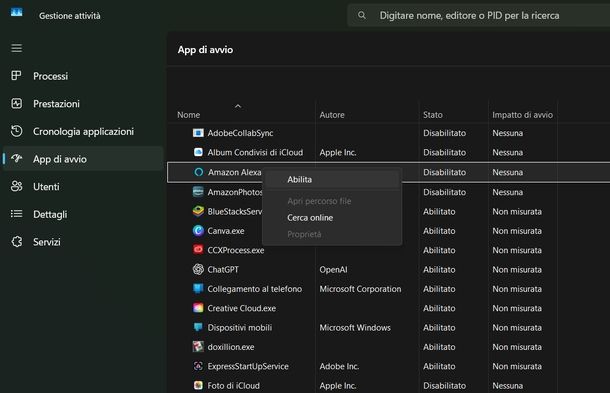Click the Canva.exe app icon
The image size is (610, 393).
click(198, 231)
